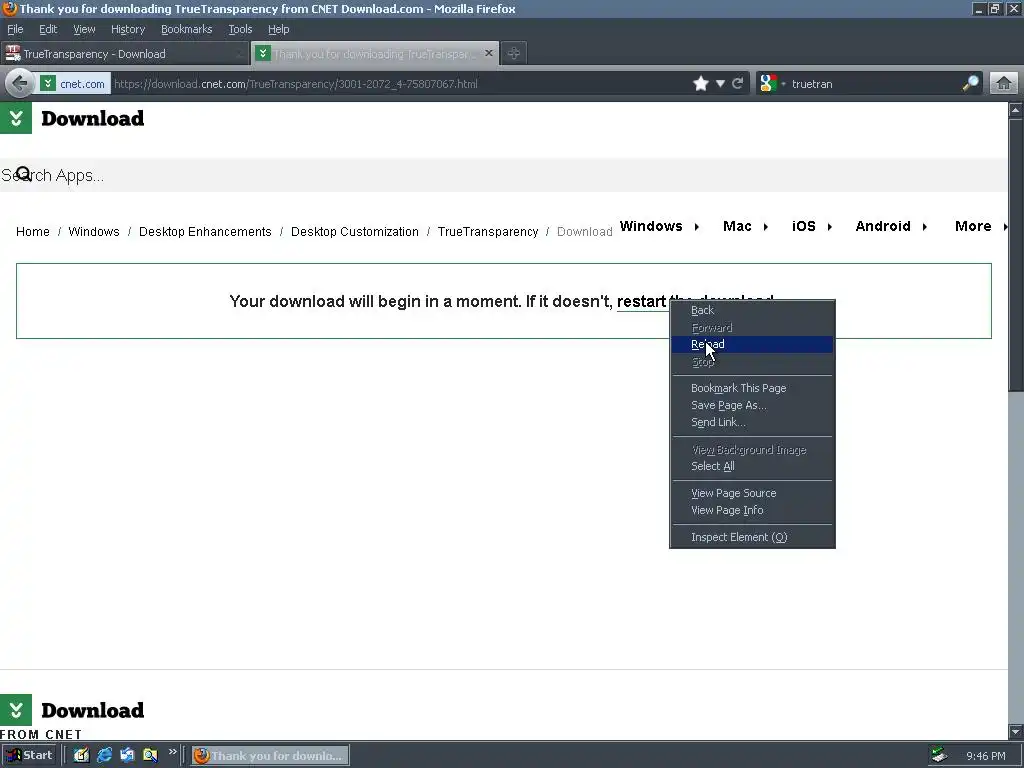Image resolution: width=1024 pixels, height=768 pixels.
Task: Switch to TrueTransparency - Download tab
Action: coord(124,54)
